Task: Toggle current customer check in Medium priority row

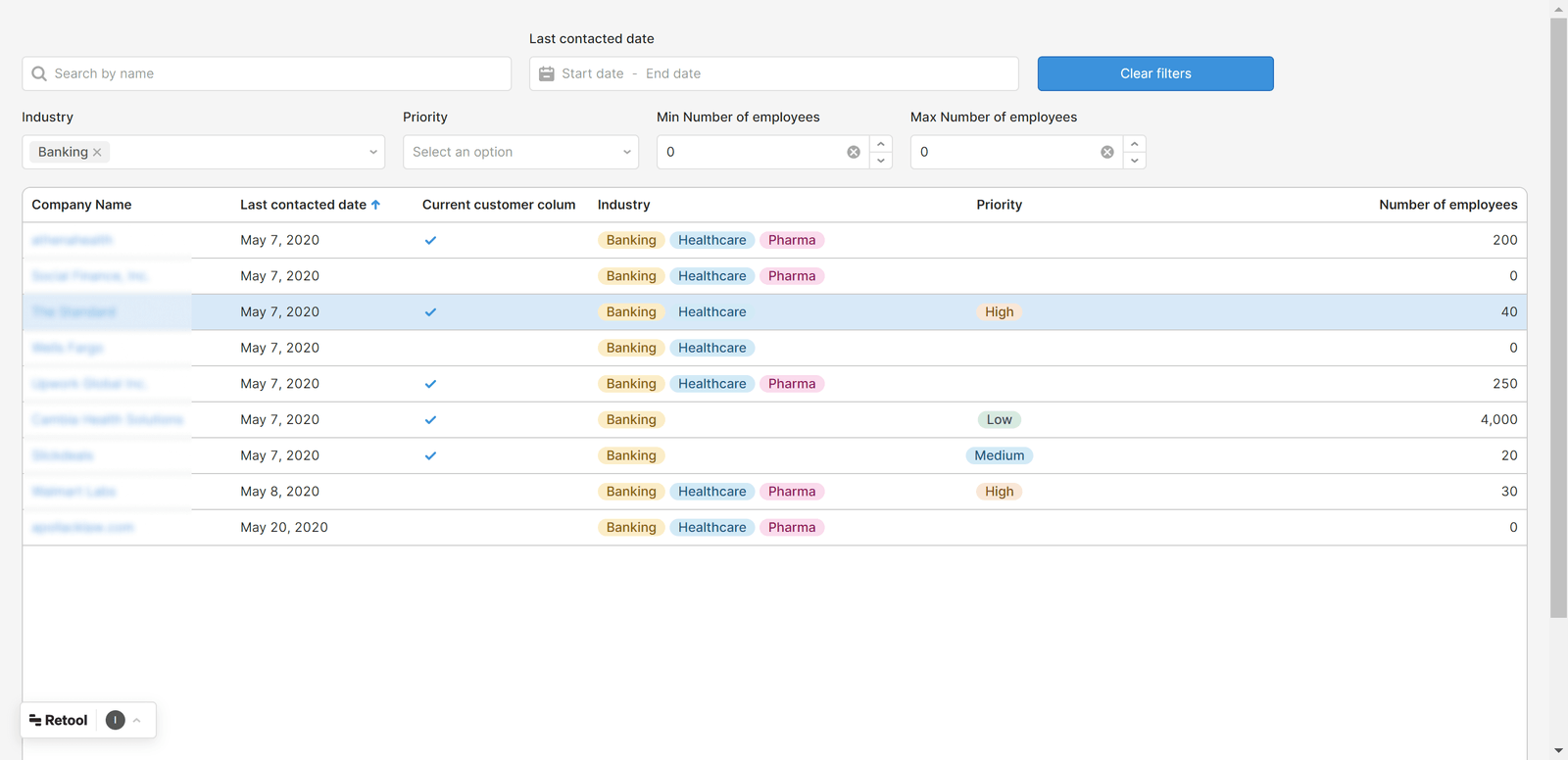Action: pyautogui.click(x=430, y=455)
